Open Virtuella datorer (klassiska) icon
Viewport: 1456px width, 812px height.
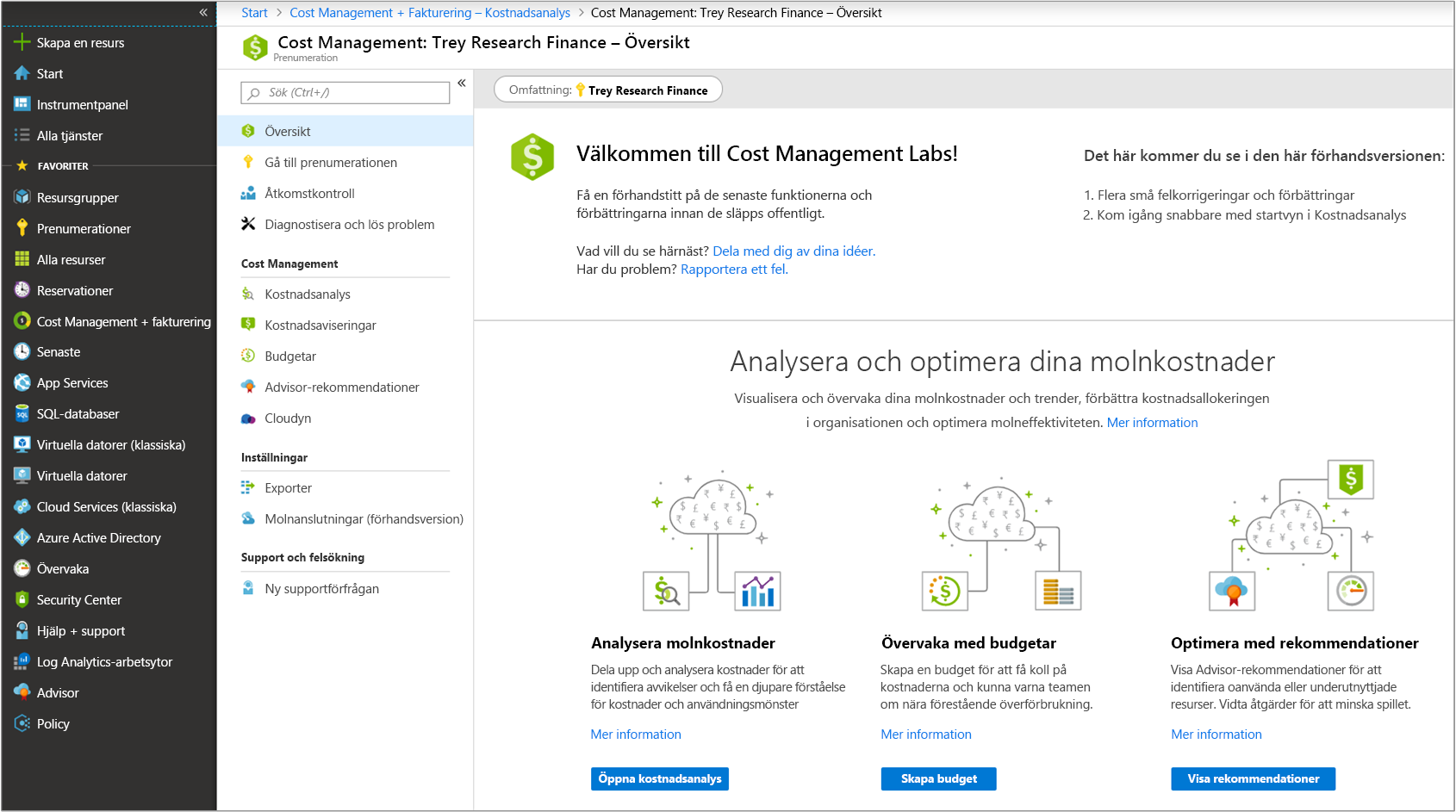coord(22,444)
